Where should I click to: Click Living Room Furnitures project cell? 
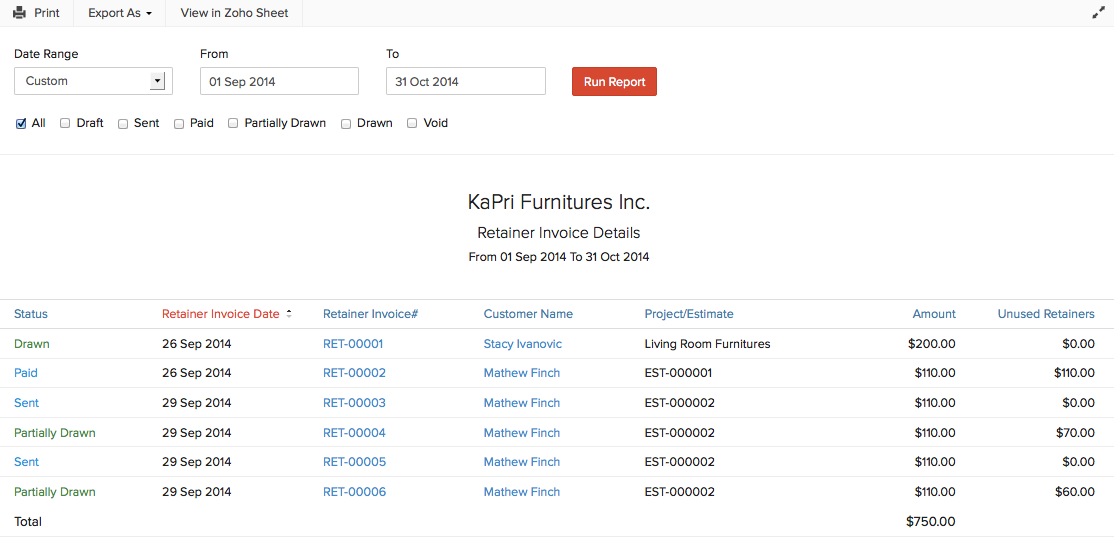707,344
